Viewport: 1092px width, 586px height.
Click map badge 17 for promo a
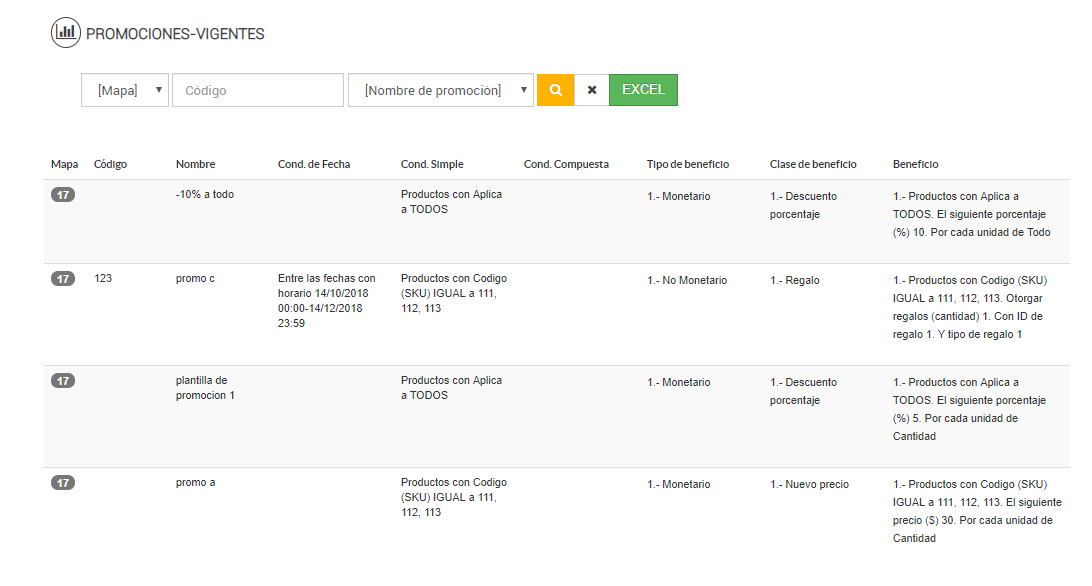tap(63, 483)
